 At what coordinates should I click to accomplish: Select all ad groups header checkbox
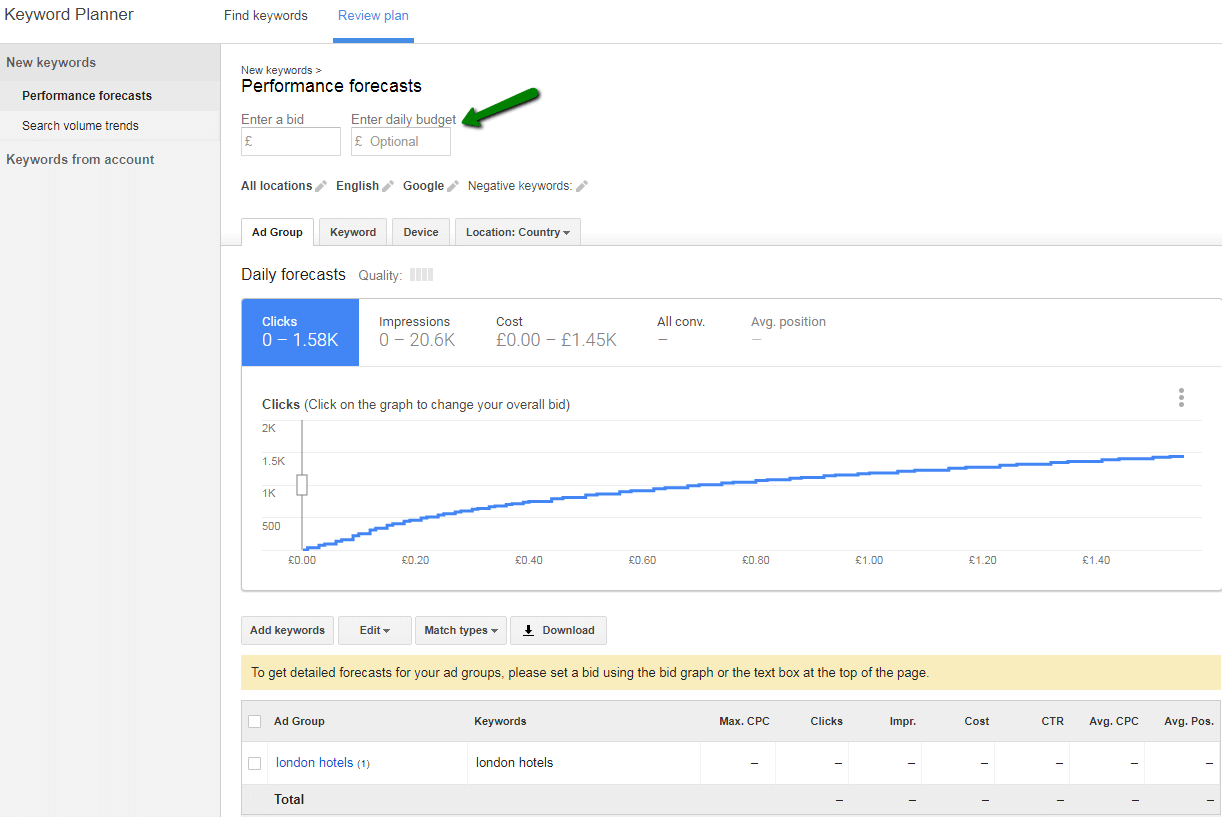(254, 721)
